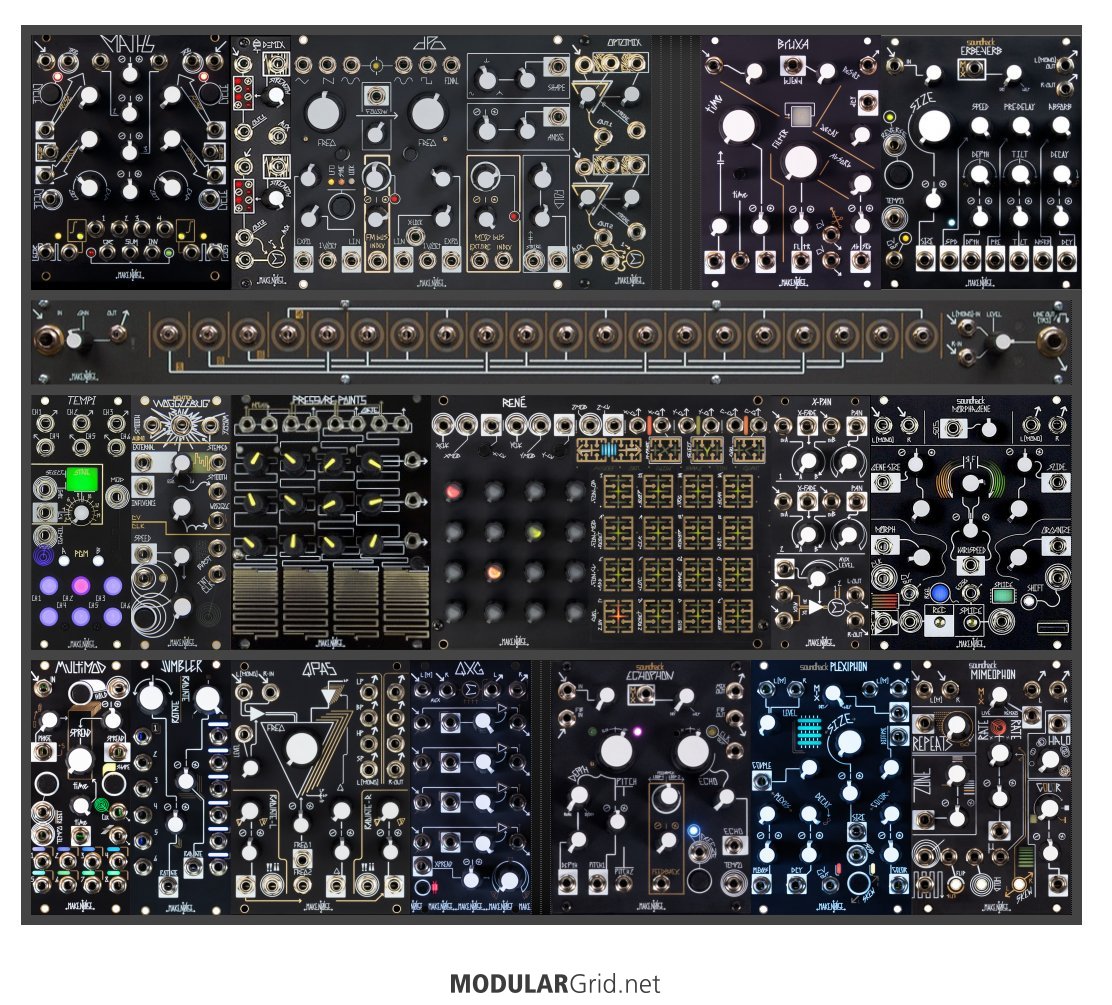Select the Pressure Points module
Viewport: 1112px width, 1005px height.
tap(331, 523)
